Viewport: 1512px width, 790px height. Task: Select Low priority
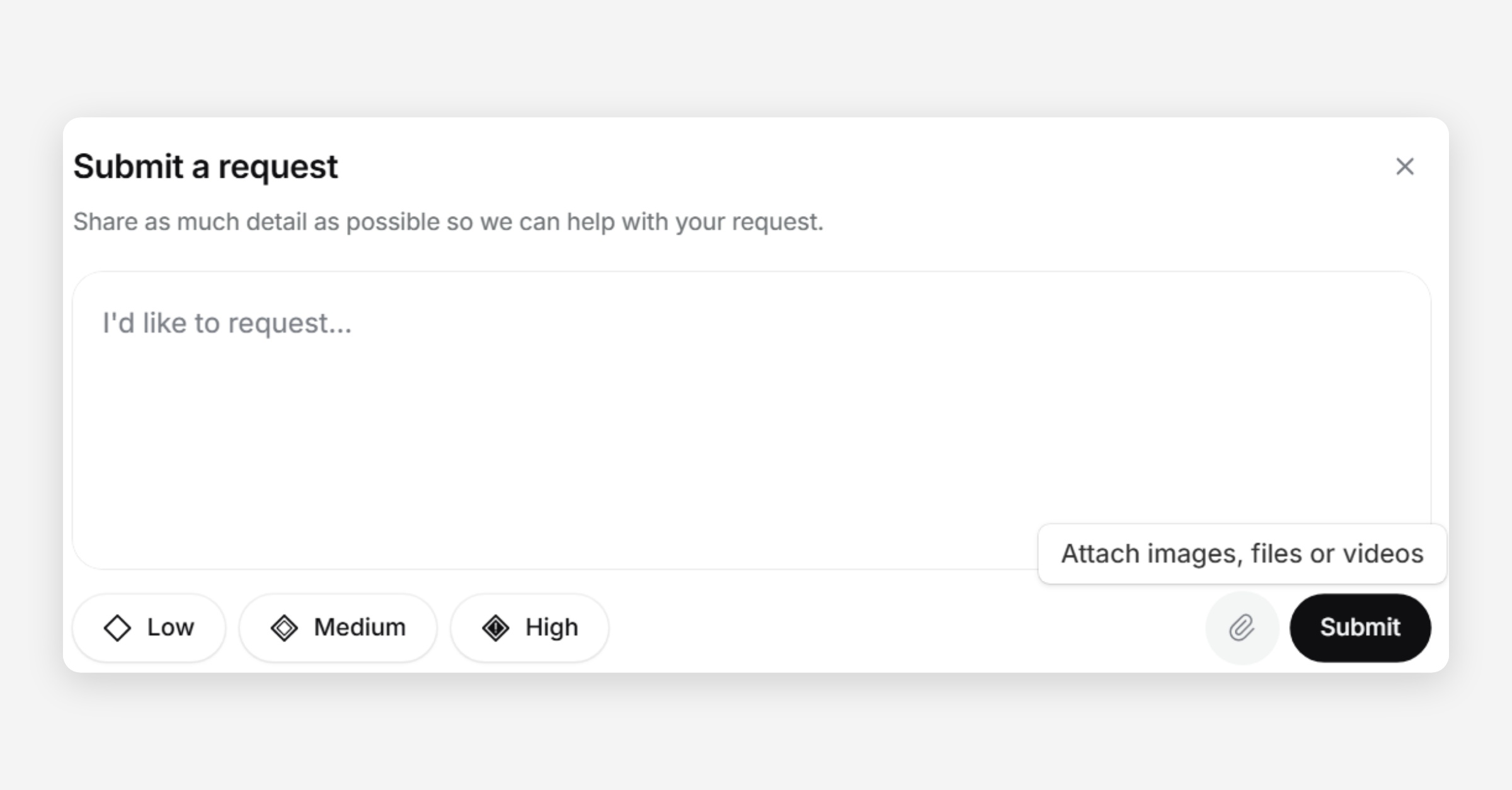click(x=149, y=627)
